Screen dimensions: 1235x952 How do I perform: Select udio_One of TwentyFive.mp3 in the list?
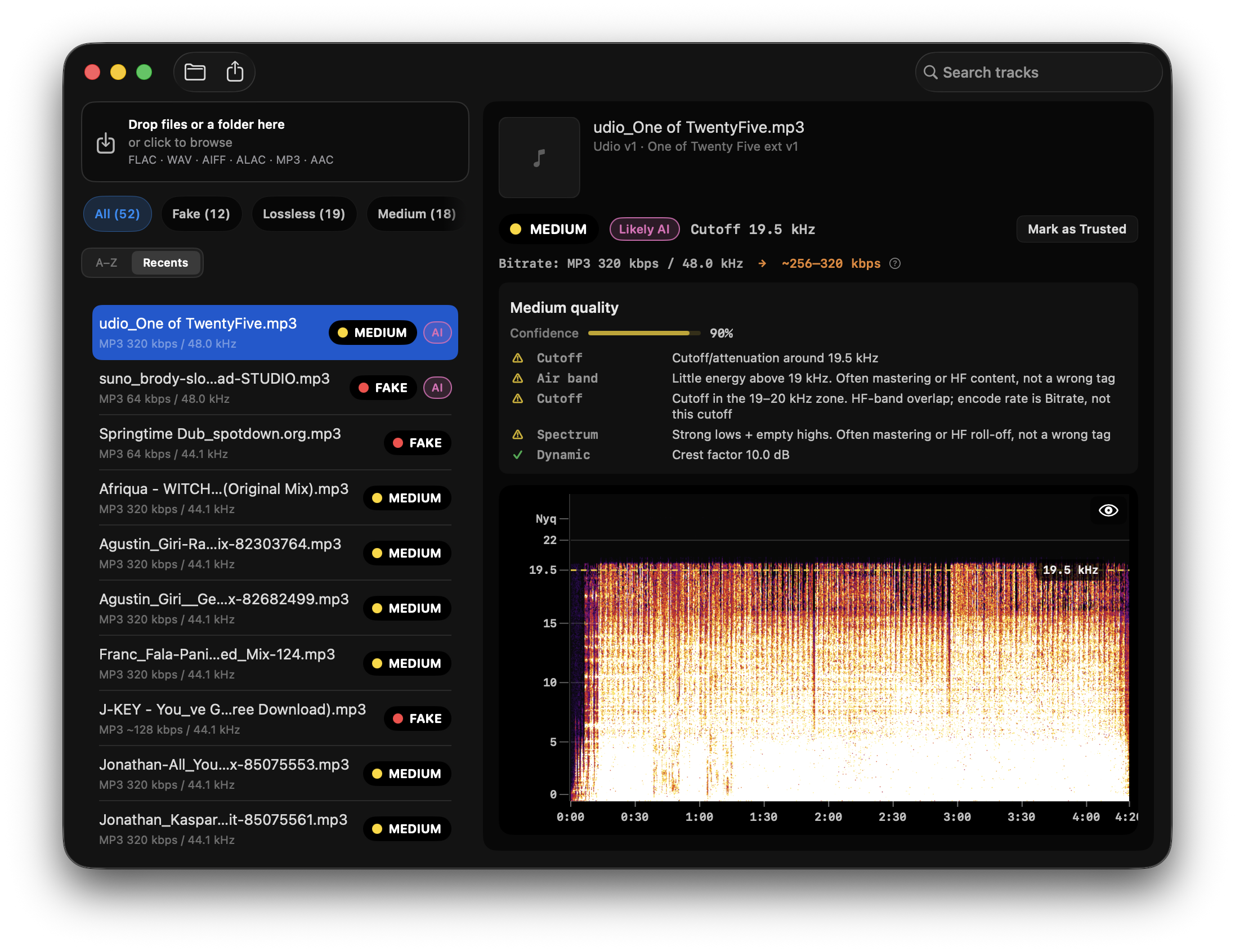pyautogui.click(x=275, y=333)
